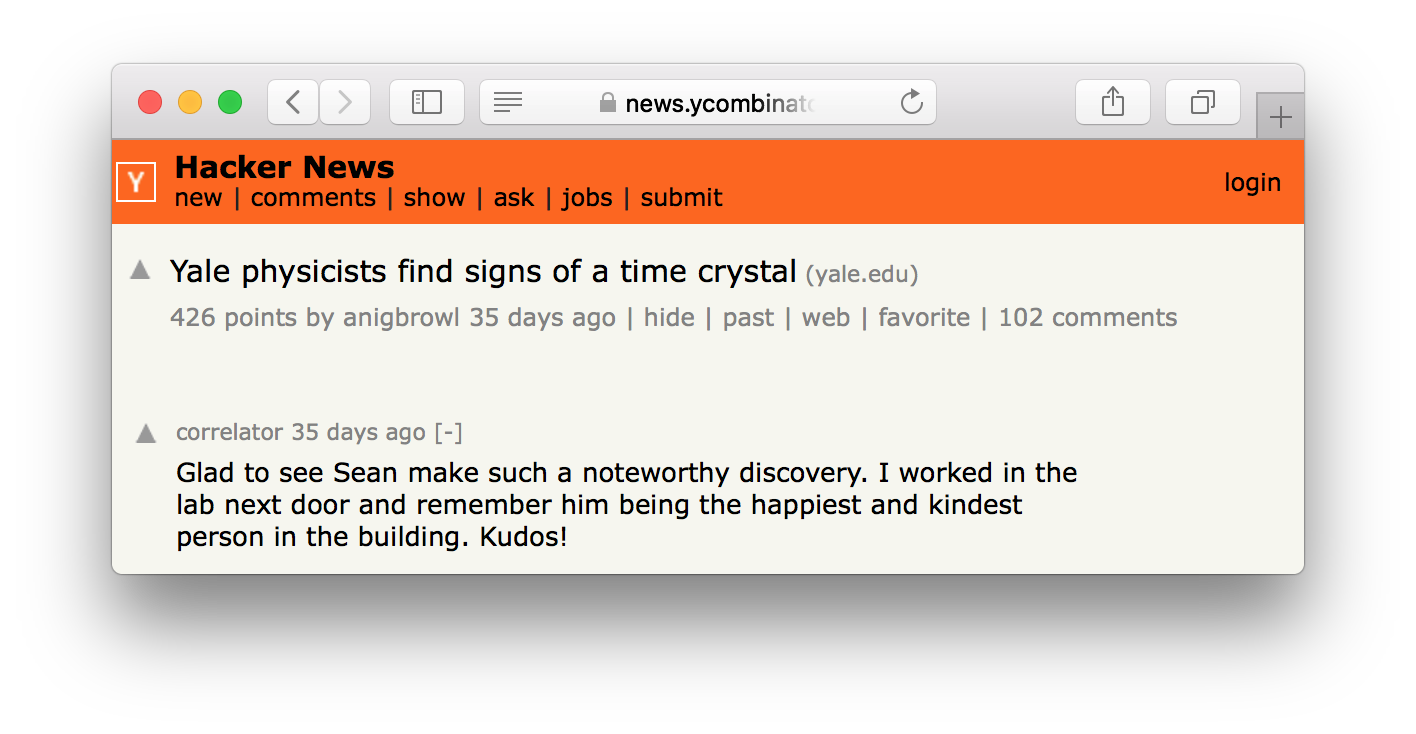1416x734 pixels.
Task: Open the "jobs" section
Action: (587, 198)
